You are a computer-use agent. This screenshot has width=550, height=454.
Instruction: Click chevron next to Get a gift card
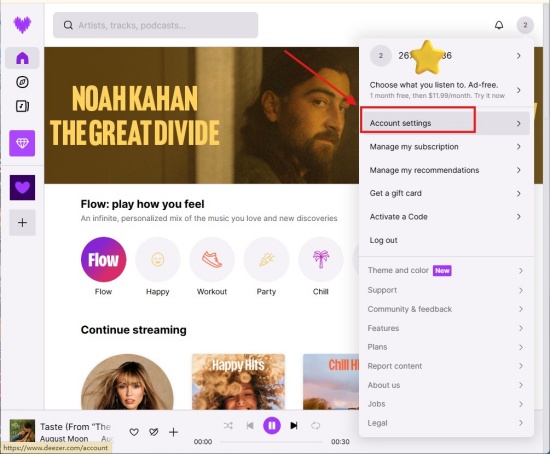tap(518, 193)
